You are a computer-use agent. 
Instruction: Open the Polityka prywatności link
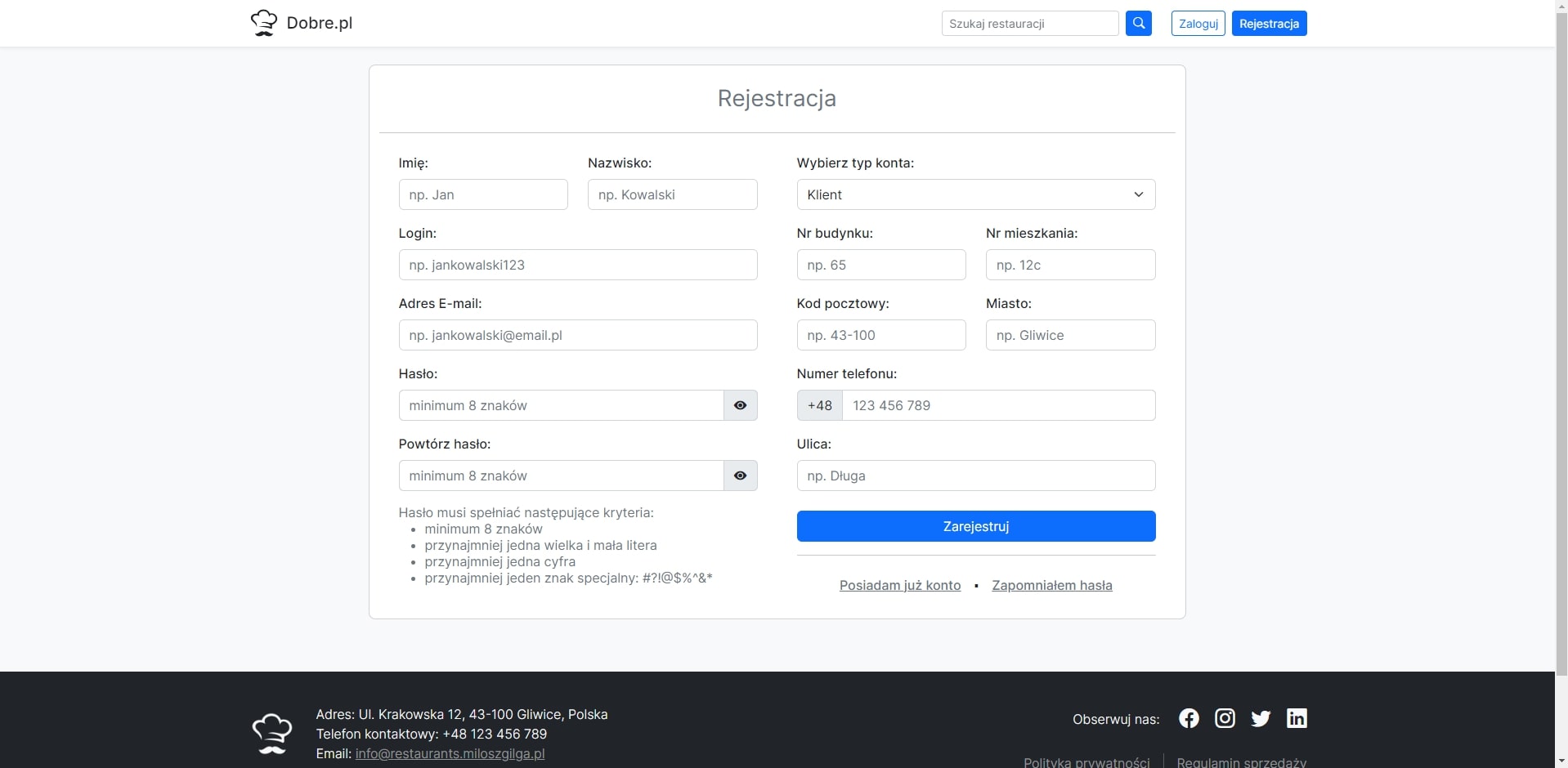pos(1086,761)
